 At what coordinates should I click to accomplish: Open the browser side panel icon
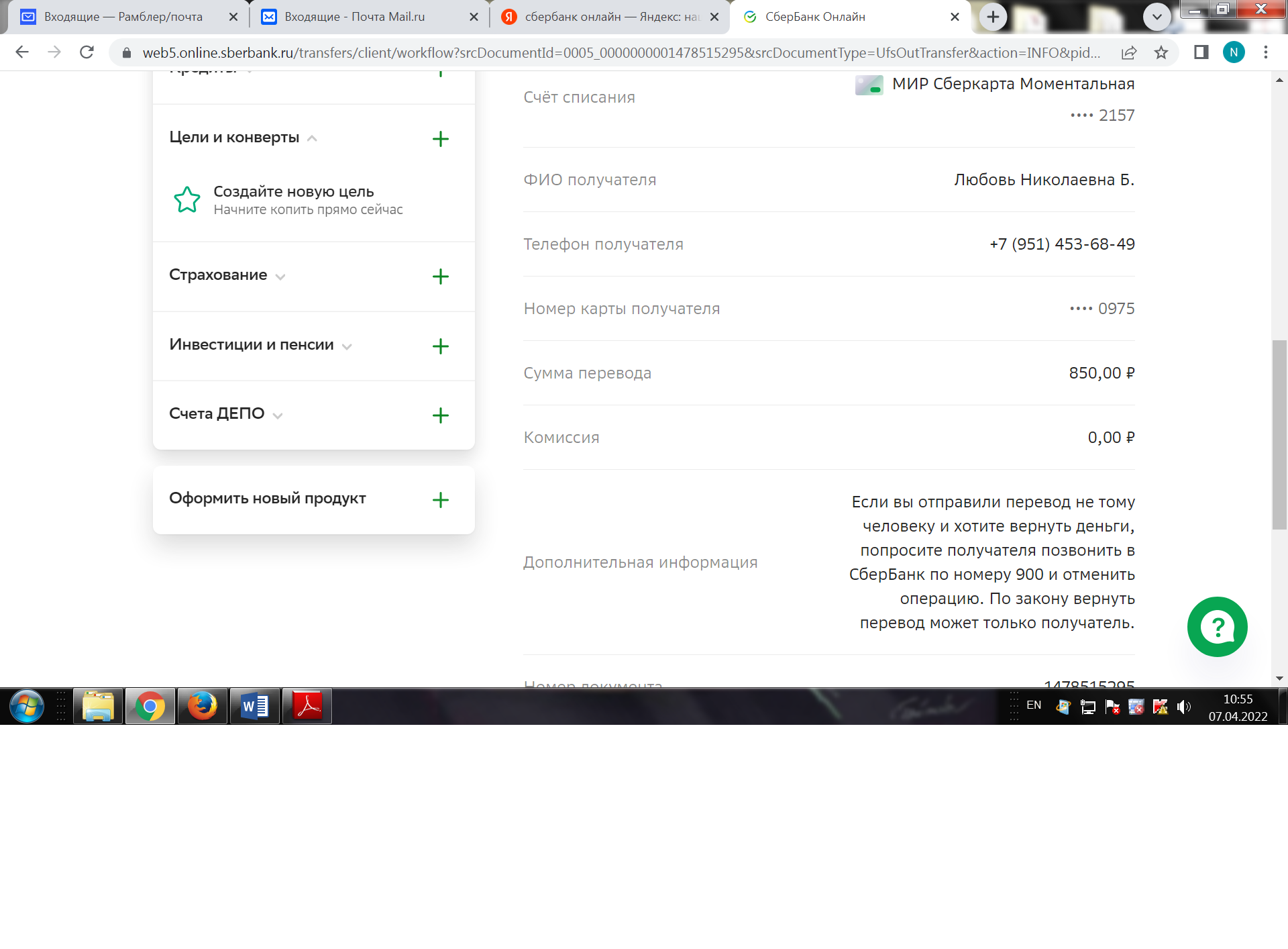click(1201, 52)
